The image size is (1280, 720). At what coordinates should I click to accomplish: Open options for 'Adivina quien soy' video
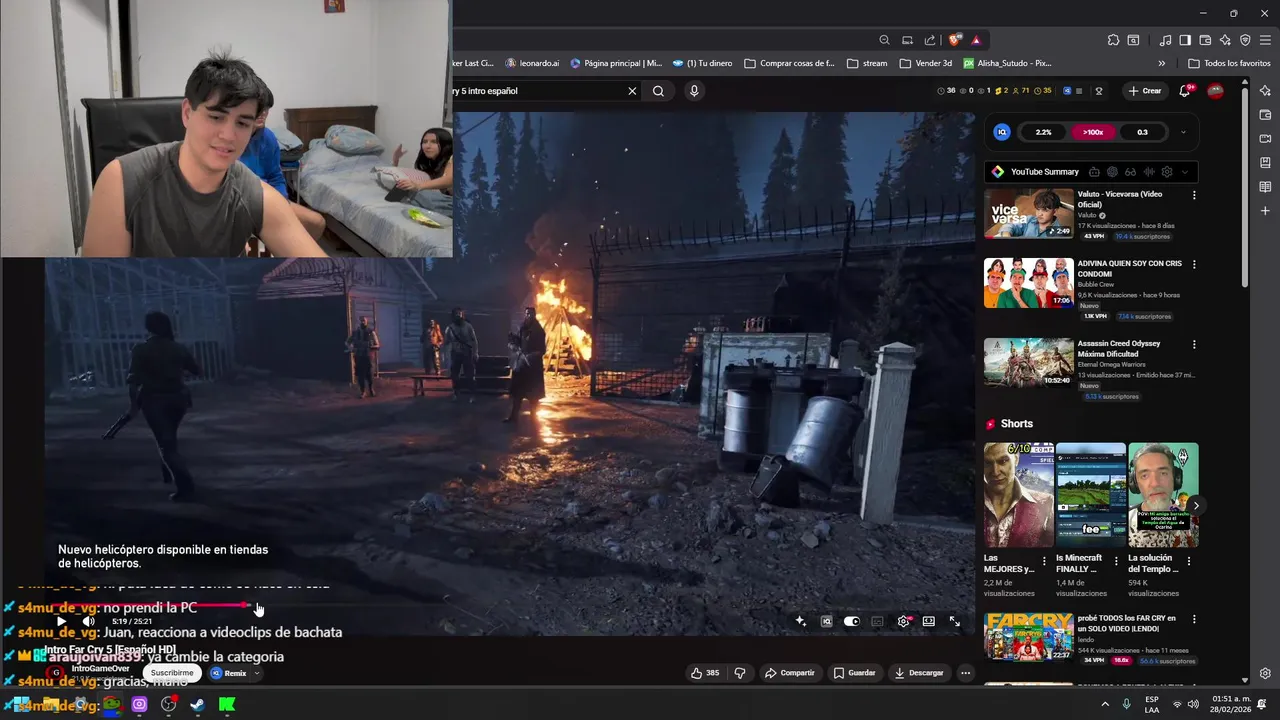(x=1194, y=265)
